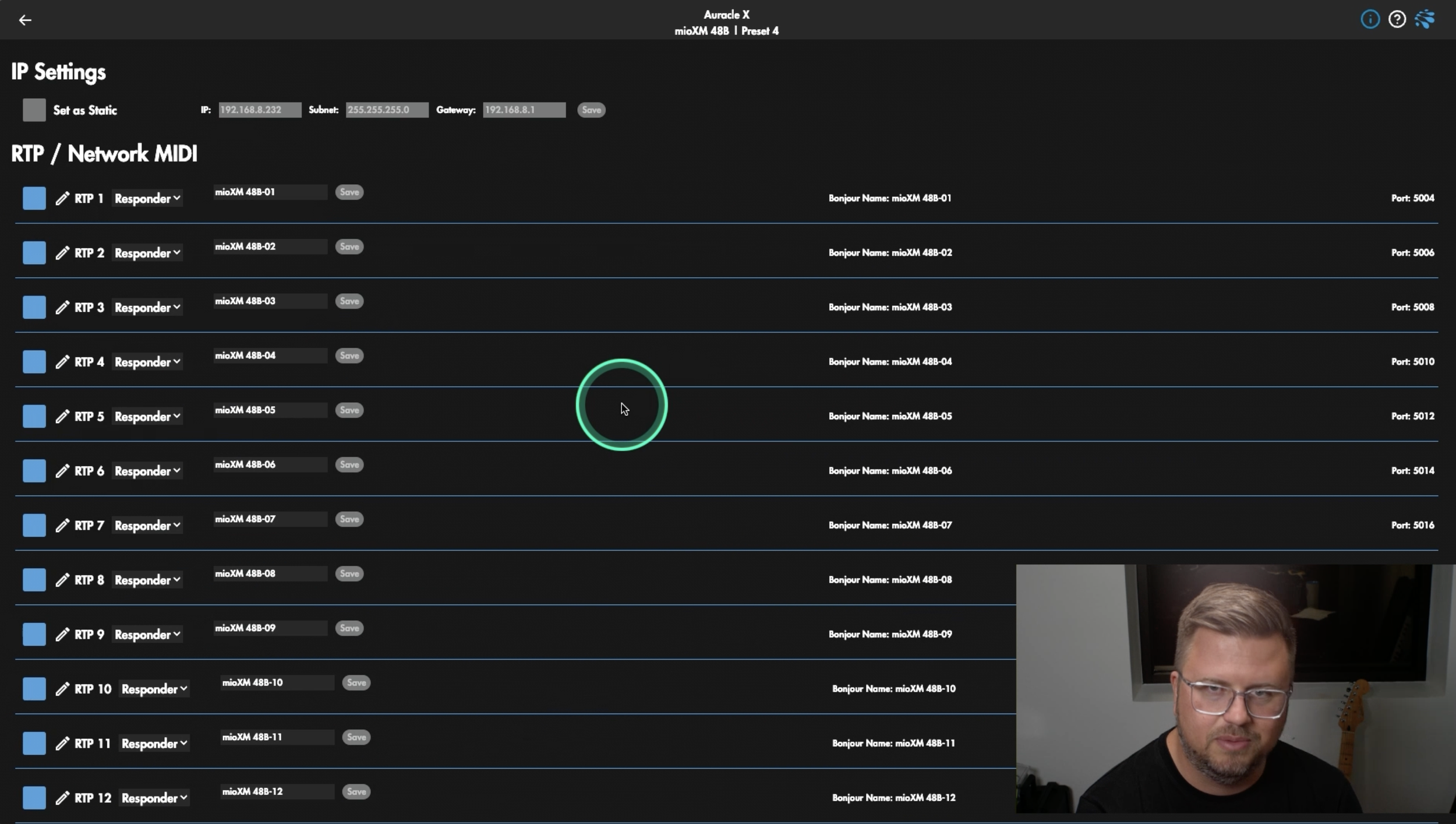Image resolution: width=1456 pixels, height=824 pixels.
Task: Click Save next to mioXM 48B-03
Action: (349, 301)
